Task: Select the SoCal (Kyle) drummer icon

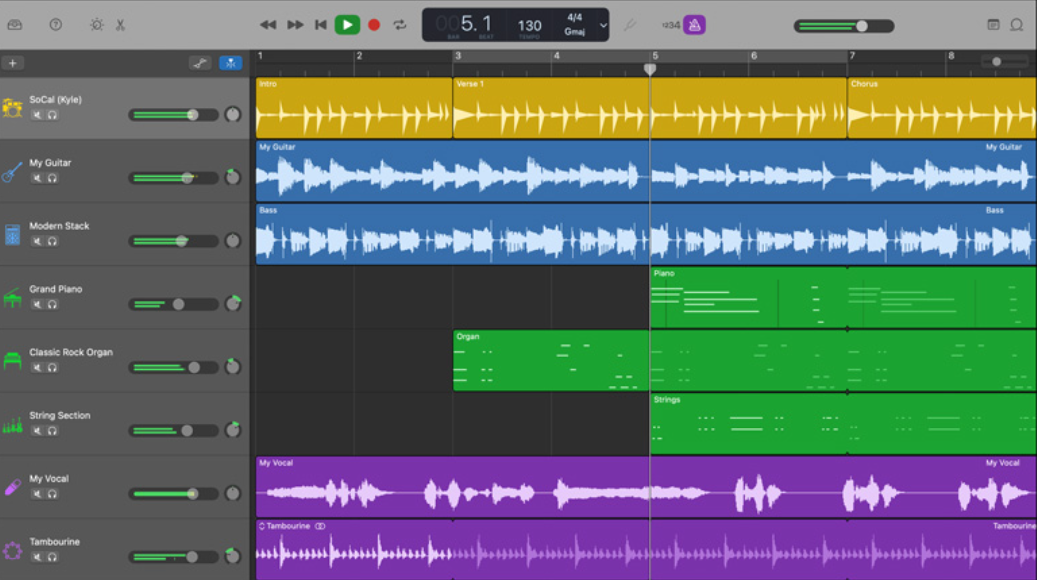Action: (13, 108)
